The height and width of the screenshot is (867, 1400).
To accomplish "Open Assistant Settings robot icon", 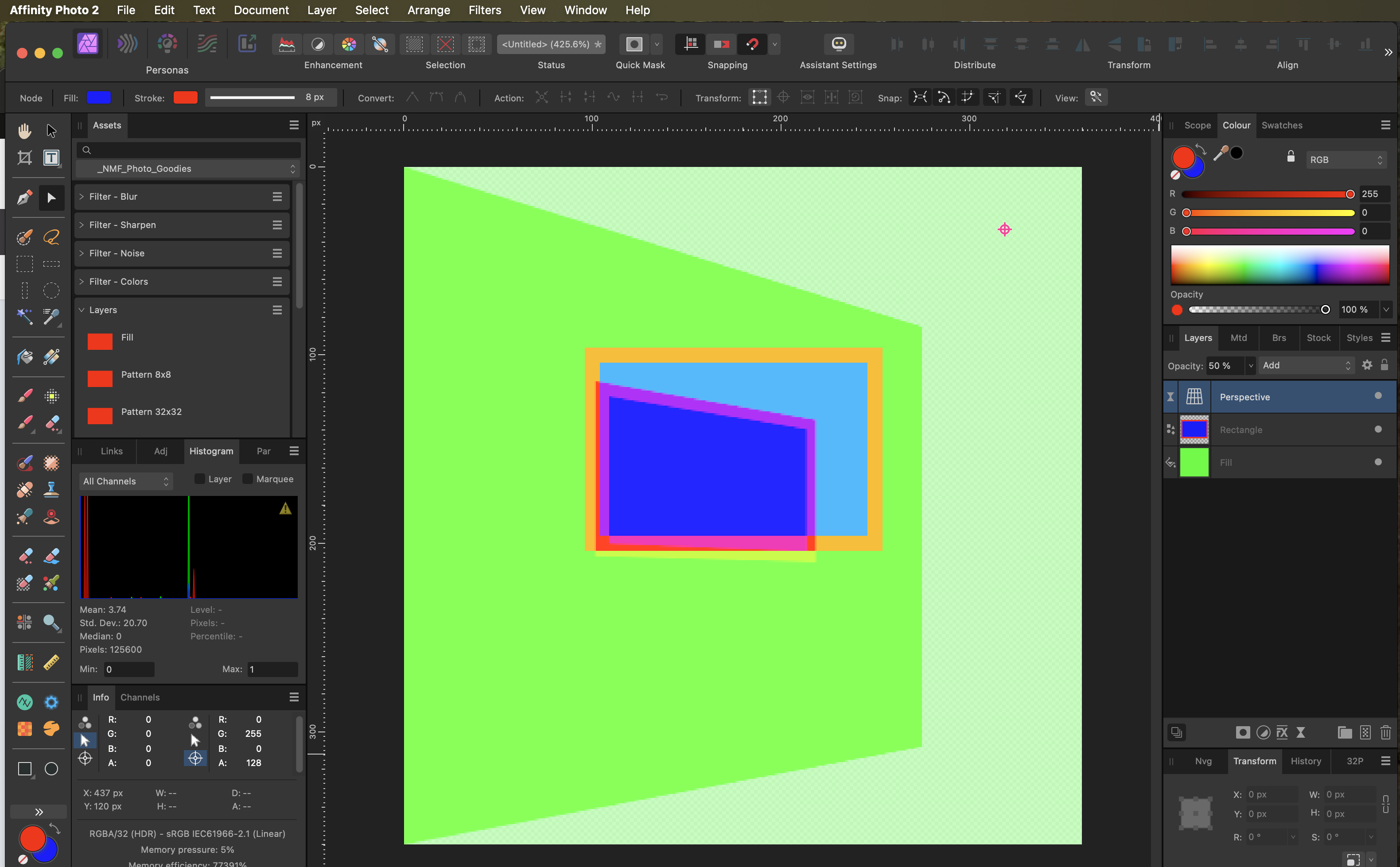I will point(838,44).
